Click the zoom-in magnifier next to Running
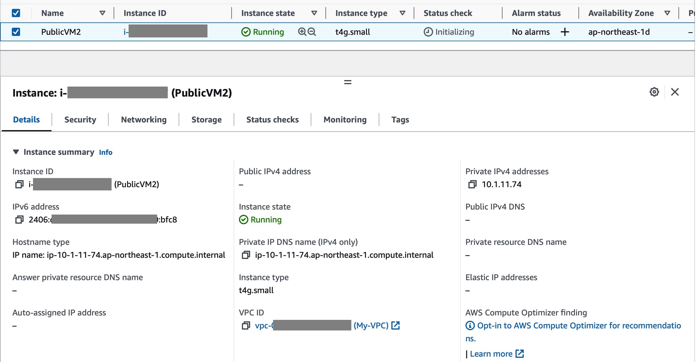This screenshot has height=362, width=700. coord(302,32)
